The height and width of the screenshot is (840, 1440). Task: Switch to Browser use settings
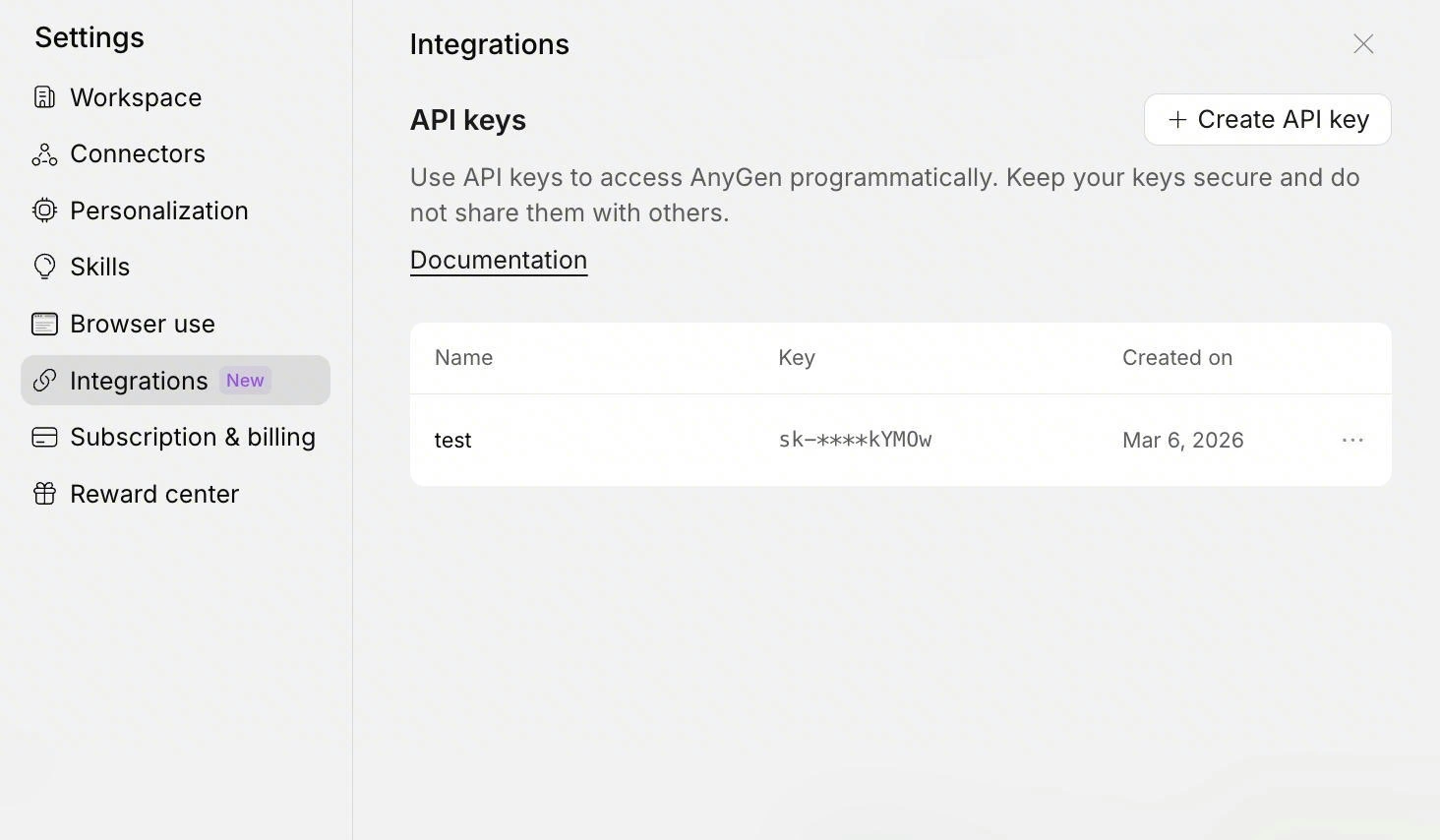[175, 324]
